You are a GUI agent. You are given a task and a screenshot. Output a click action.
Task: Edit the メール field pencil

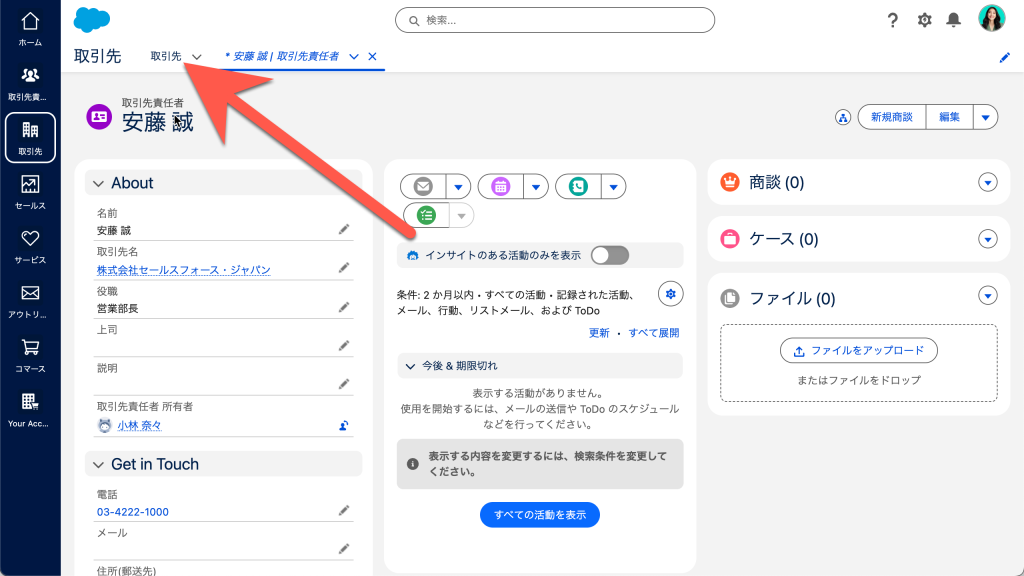(x=344, y=549)
